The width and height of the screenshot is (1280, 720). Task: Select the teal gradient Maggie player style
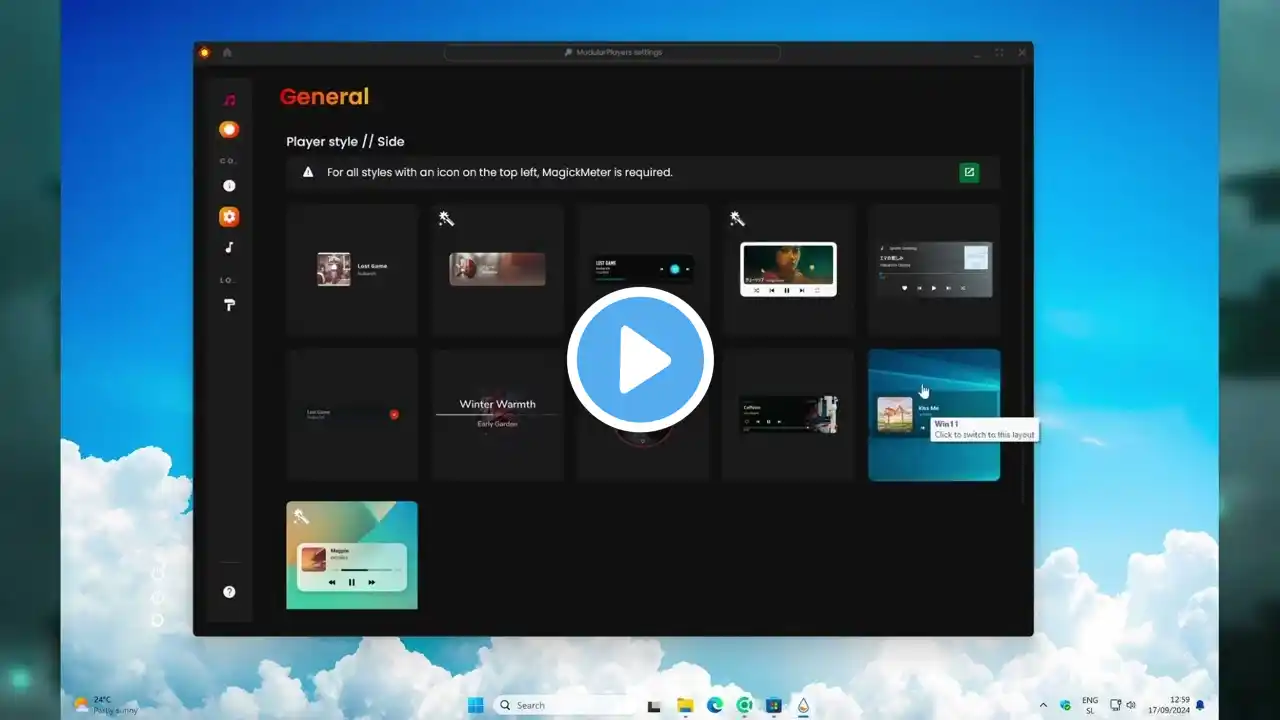(351, 555)
